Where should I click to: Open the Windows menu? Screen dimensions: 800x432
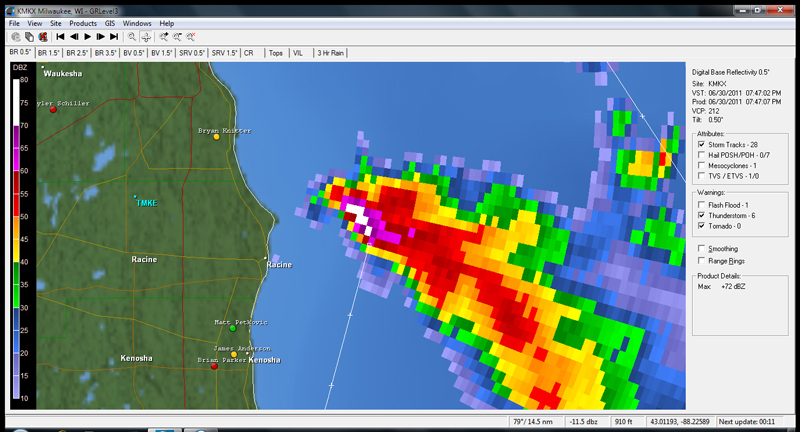coord(137,23)
